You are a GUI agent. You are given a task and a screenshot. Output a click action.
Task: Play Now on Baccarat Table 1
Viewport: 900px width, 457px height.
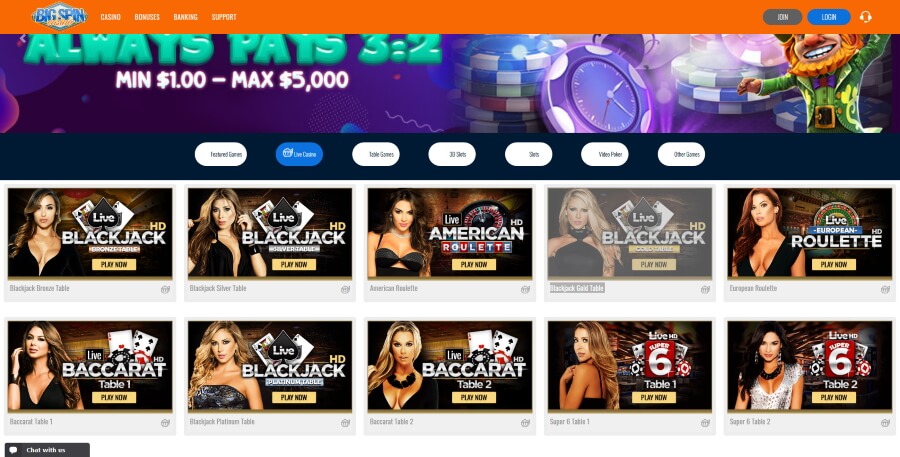(x=114, y=397)
